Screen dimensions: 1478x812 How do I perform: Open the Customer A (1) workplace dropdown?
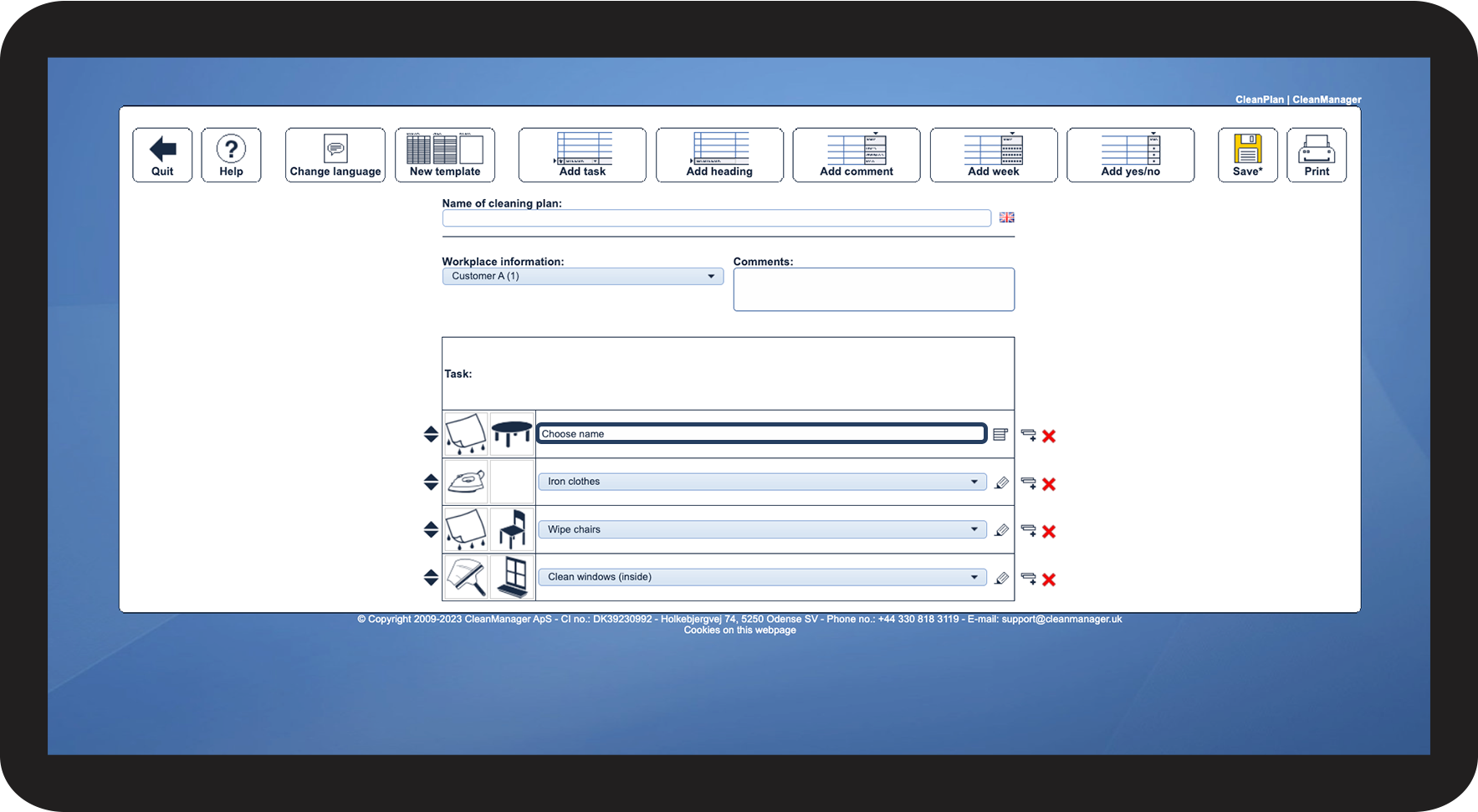click(x=583, y=276)
